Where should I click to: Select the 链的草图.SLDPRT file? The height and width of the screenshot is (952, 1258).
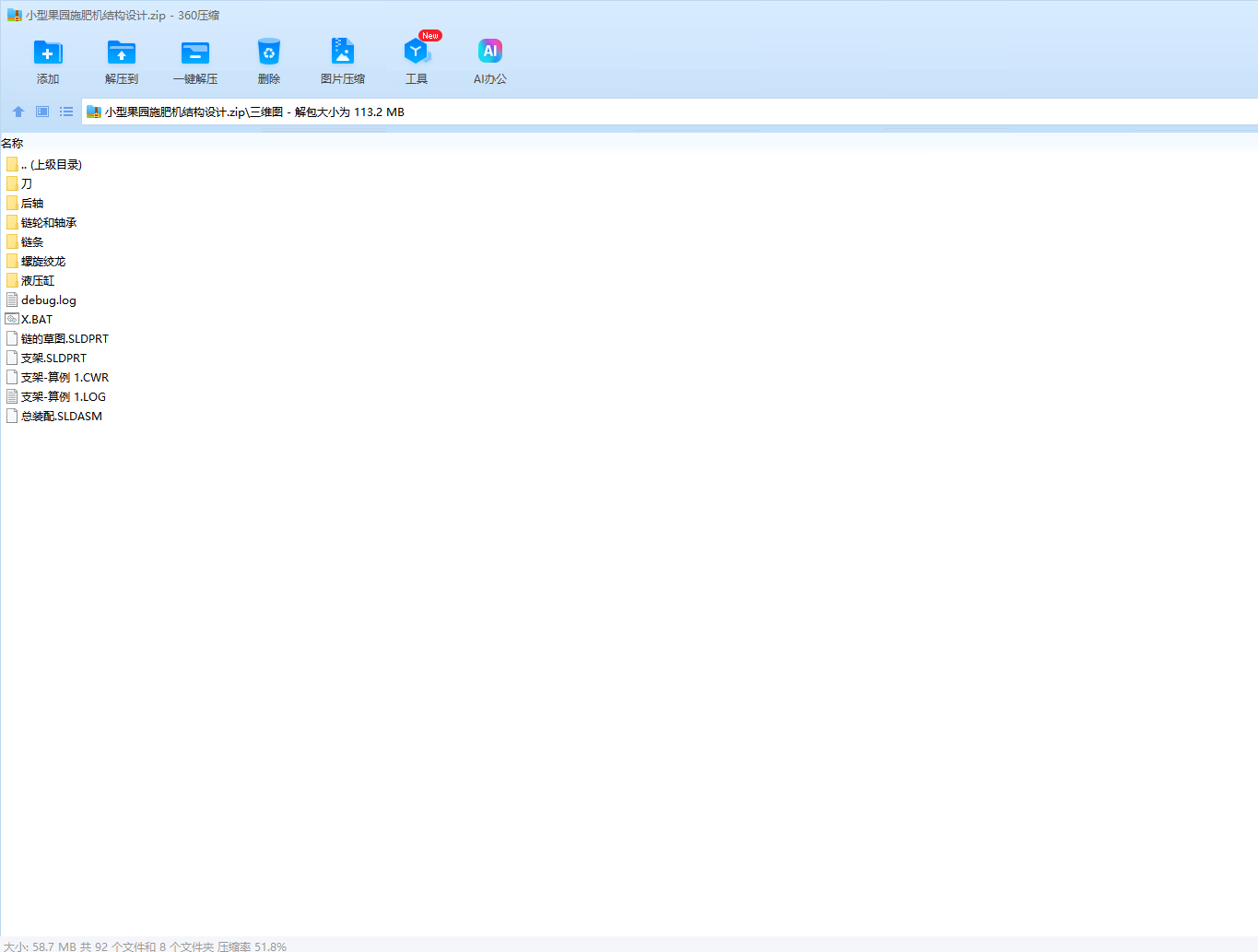[x=57, y=339]
